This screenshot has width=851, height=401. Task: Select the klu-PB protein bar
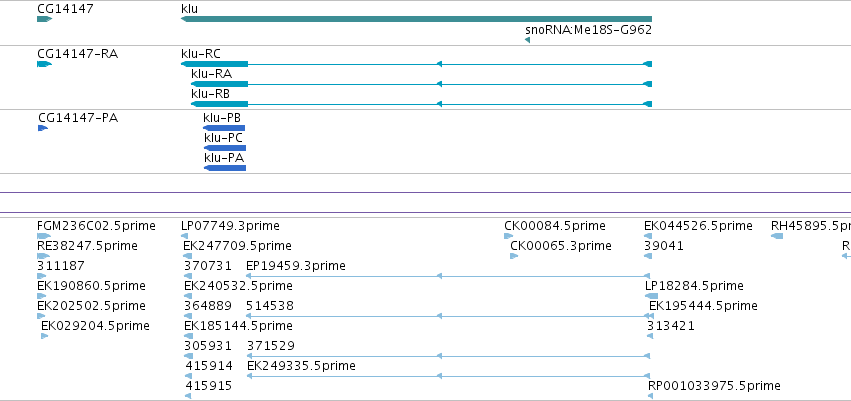coord(224,128)
